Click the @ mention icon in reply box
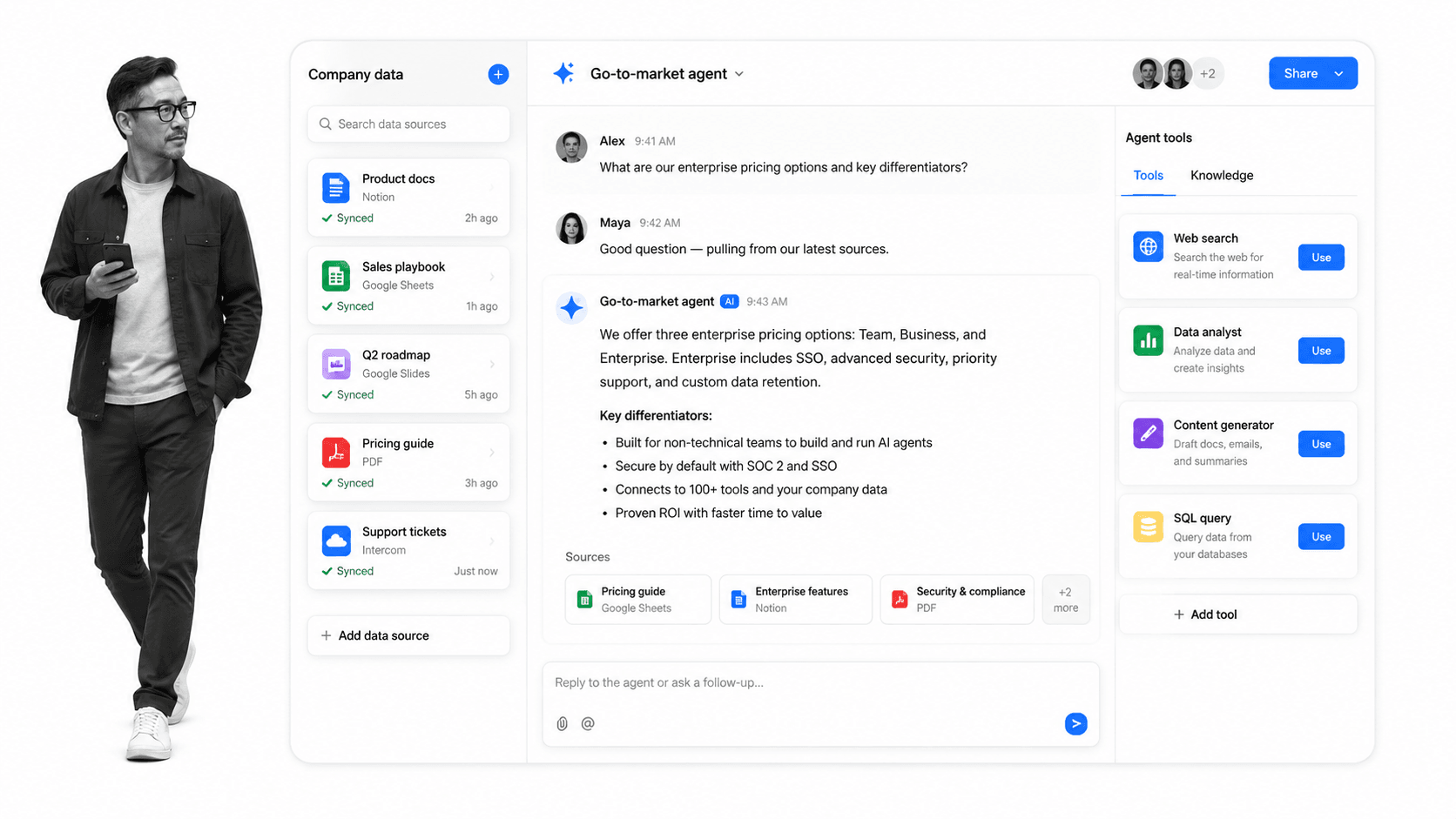1456x819 pixels. (x=588, y=723)
